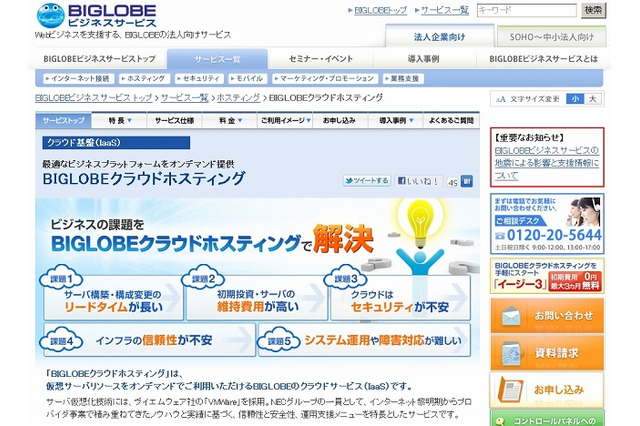Click the blue BIGLOBE share icon
Image resolution: width=640 pixels, height=426 pixels.
click(x=467, y=181)
